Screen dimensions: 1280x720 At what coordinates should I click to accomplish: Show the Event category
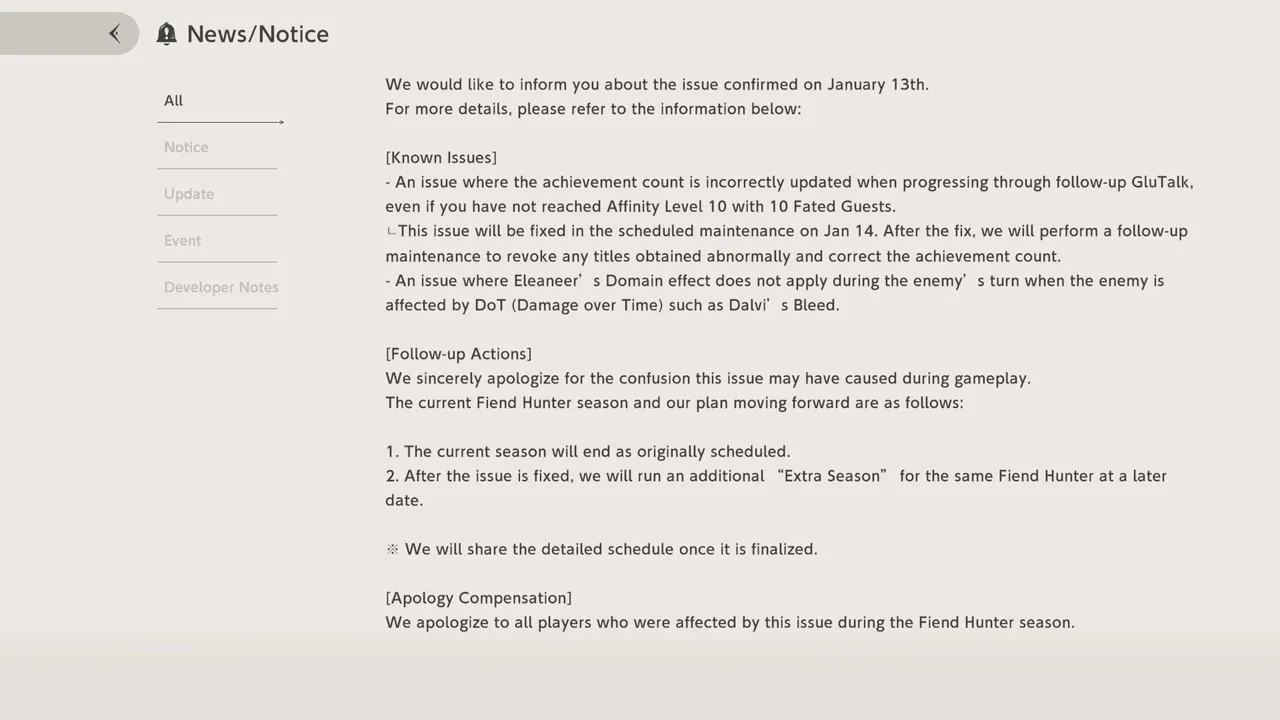coord(183,241)
